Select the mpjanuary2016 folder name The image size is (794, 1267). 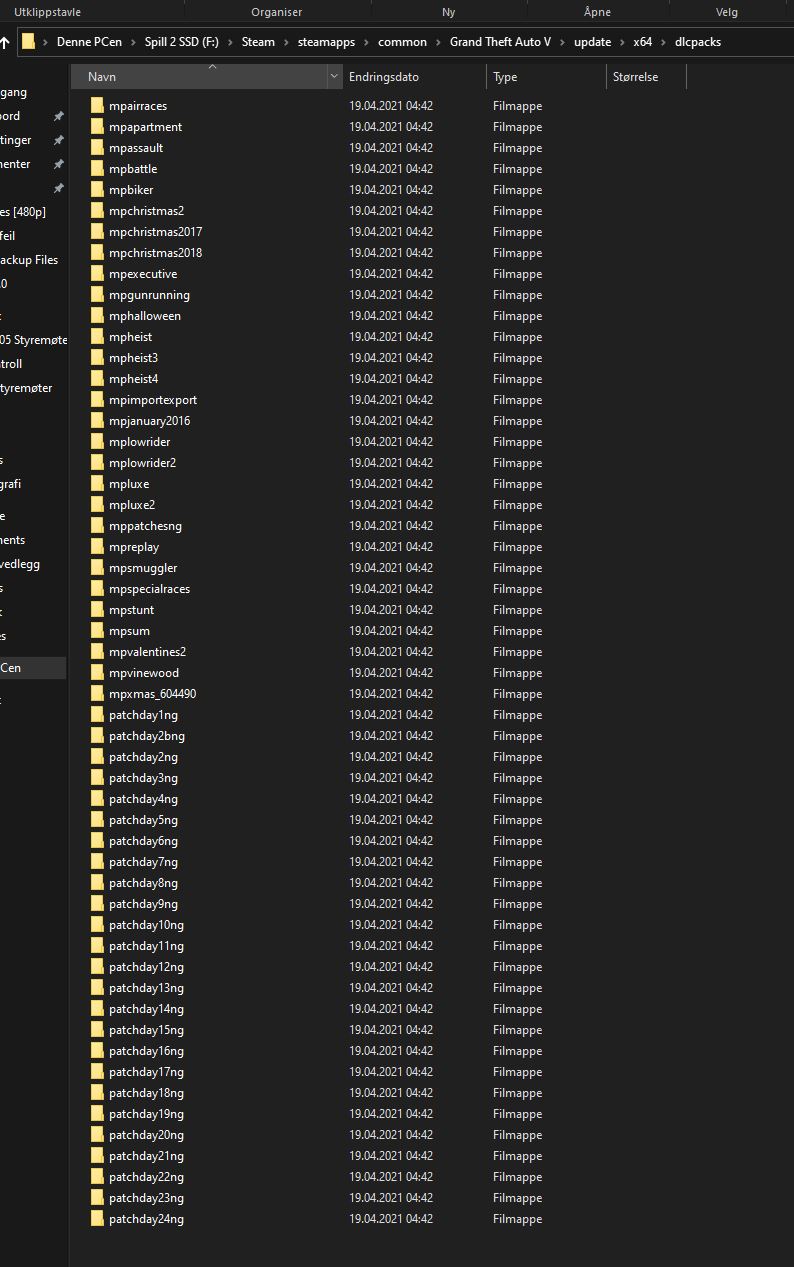(149, 421)
